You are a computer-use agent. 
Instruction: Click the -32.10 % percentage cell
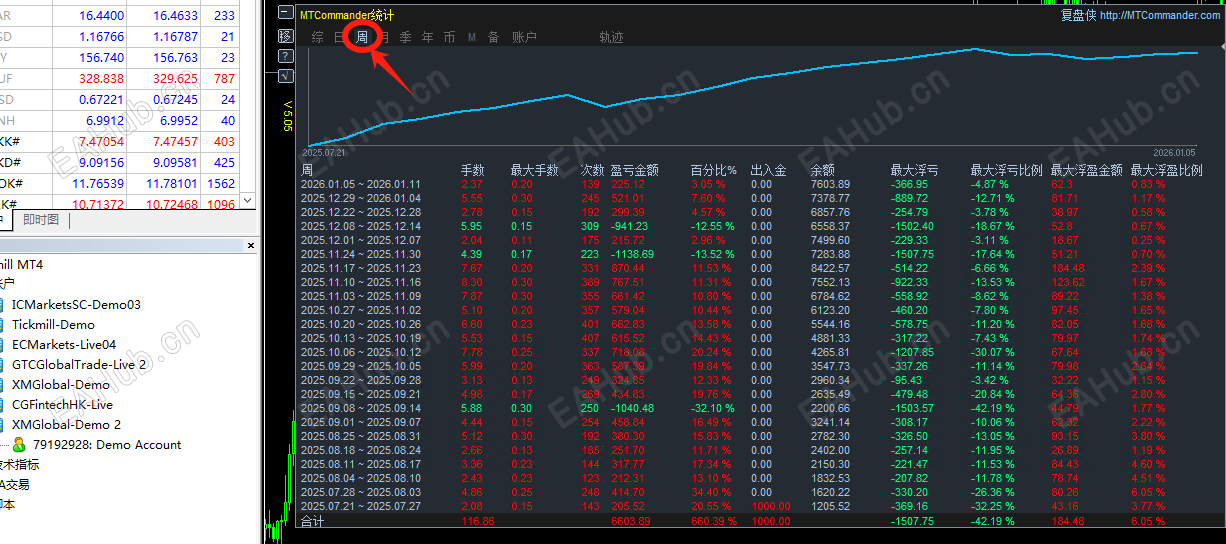tap(714, 408)
